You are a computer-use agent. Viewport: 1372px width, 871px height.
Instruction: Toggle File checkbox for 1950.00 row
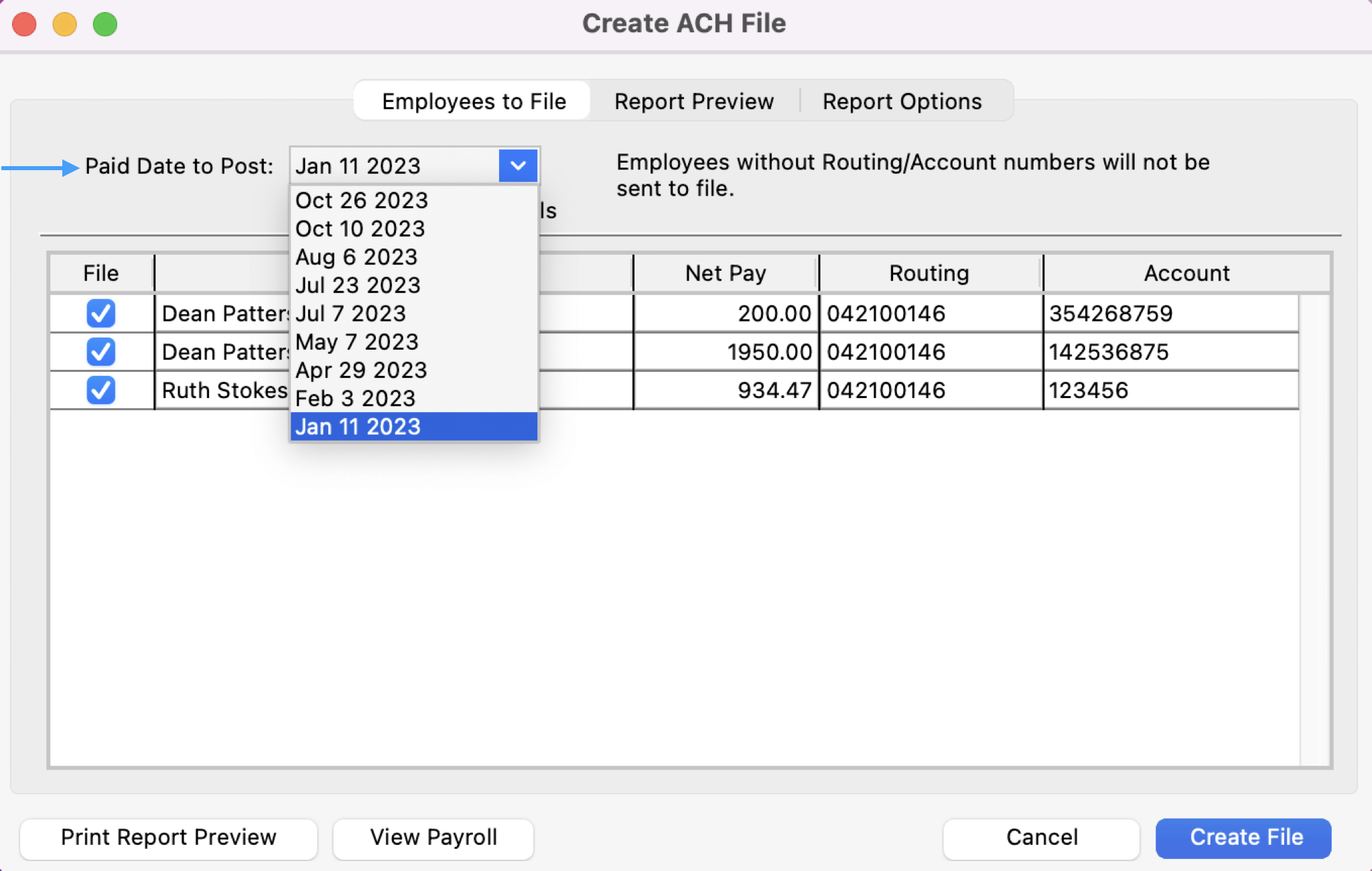pos(101,352)
